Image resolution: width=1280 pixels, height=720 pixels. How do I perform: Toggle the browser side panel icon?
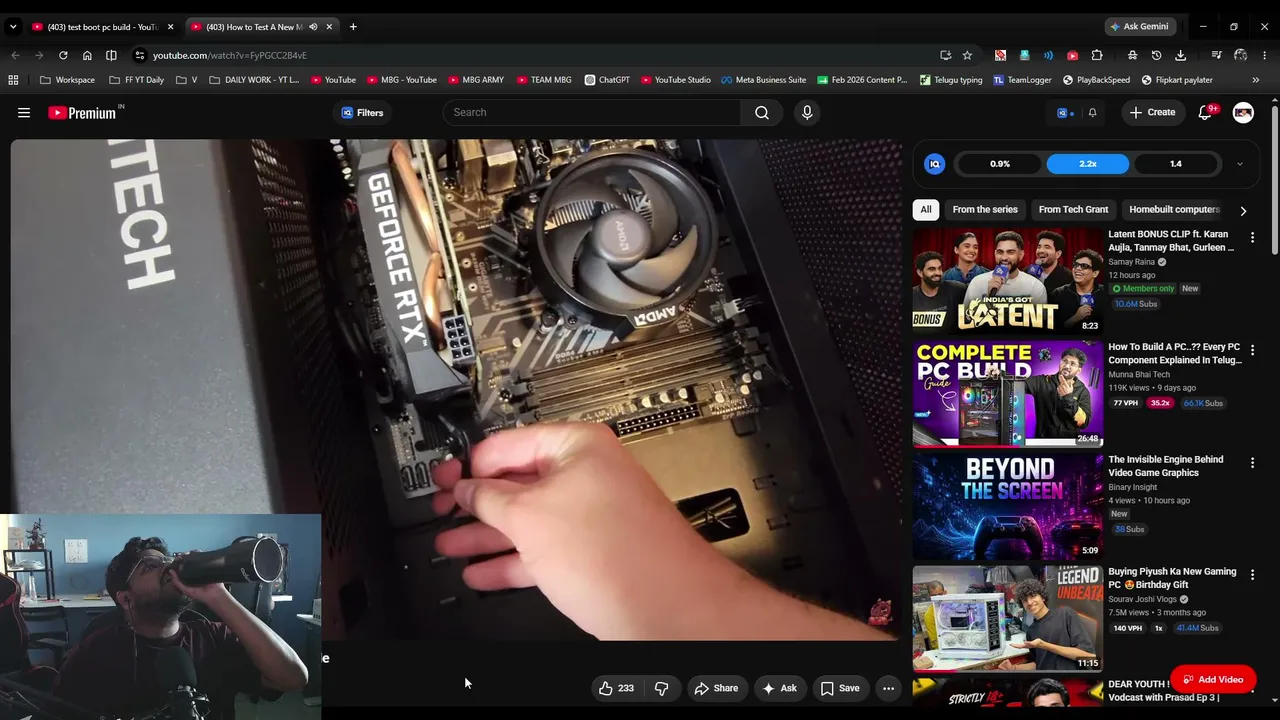pyautogui.click(x=111, y=55)
